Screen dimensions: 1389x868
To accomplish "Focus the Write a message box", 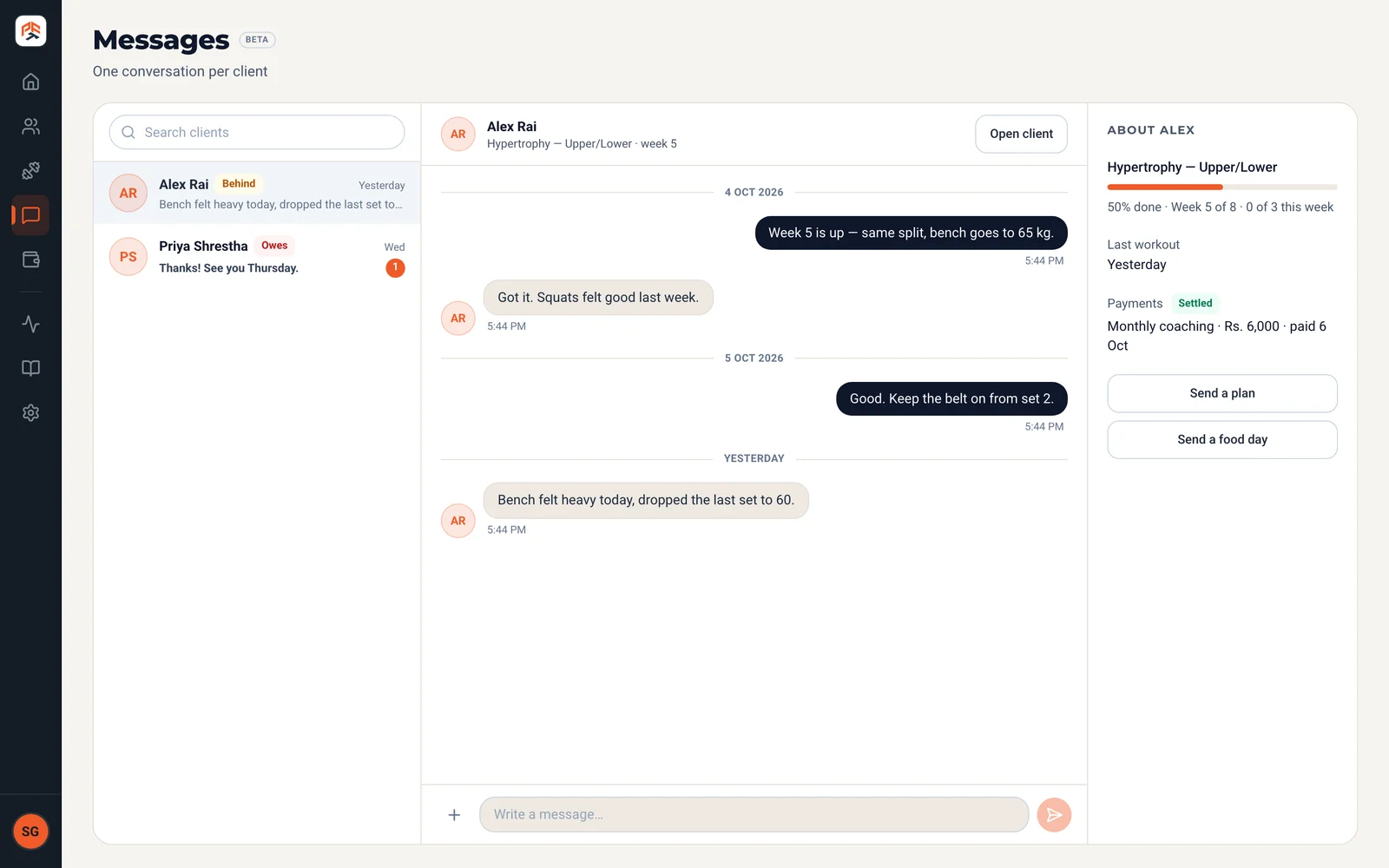I will point(754,814).
